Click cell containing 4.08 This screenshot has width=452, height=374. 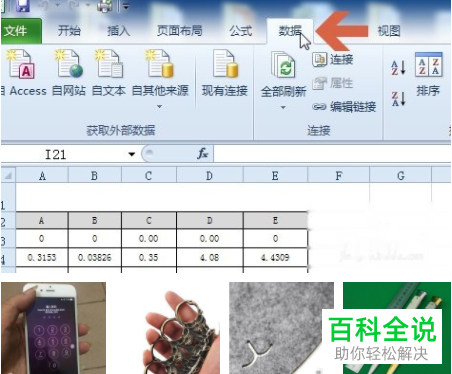[x=209, y=257]
